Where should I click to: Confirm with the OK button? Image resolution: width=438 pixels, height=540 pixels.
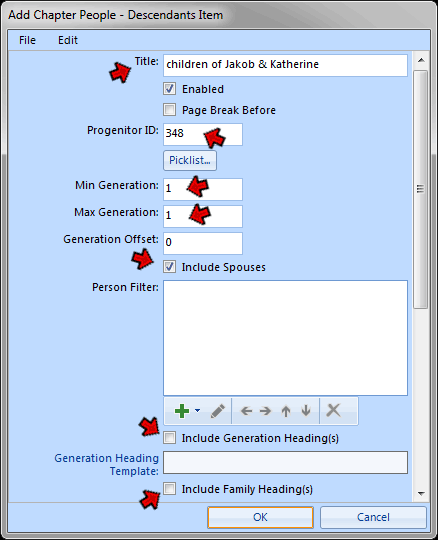[x=260, y=517]
